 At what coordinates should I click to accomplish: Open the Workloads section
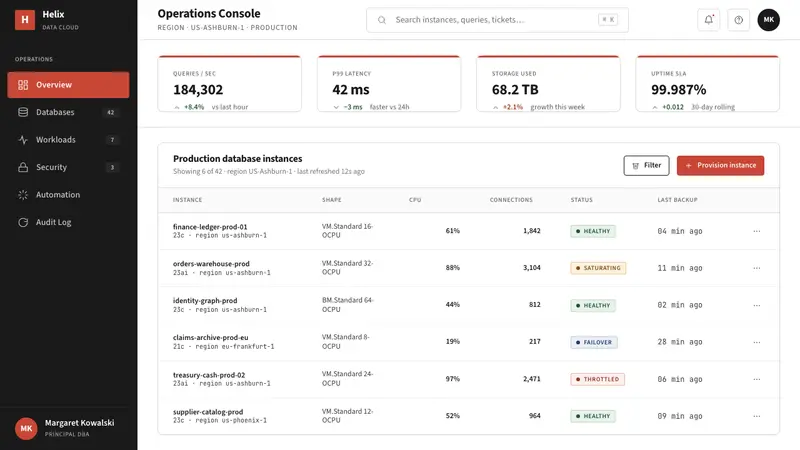click(68, 140)
